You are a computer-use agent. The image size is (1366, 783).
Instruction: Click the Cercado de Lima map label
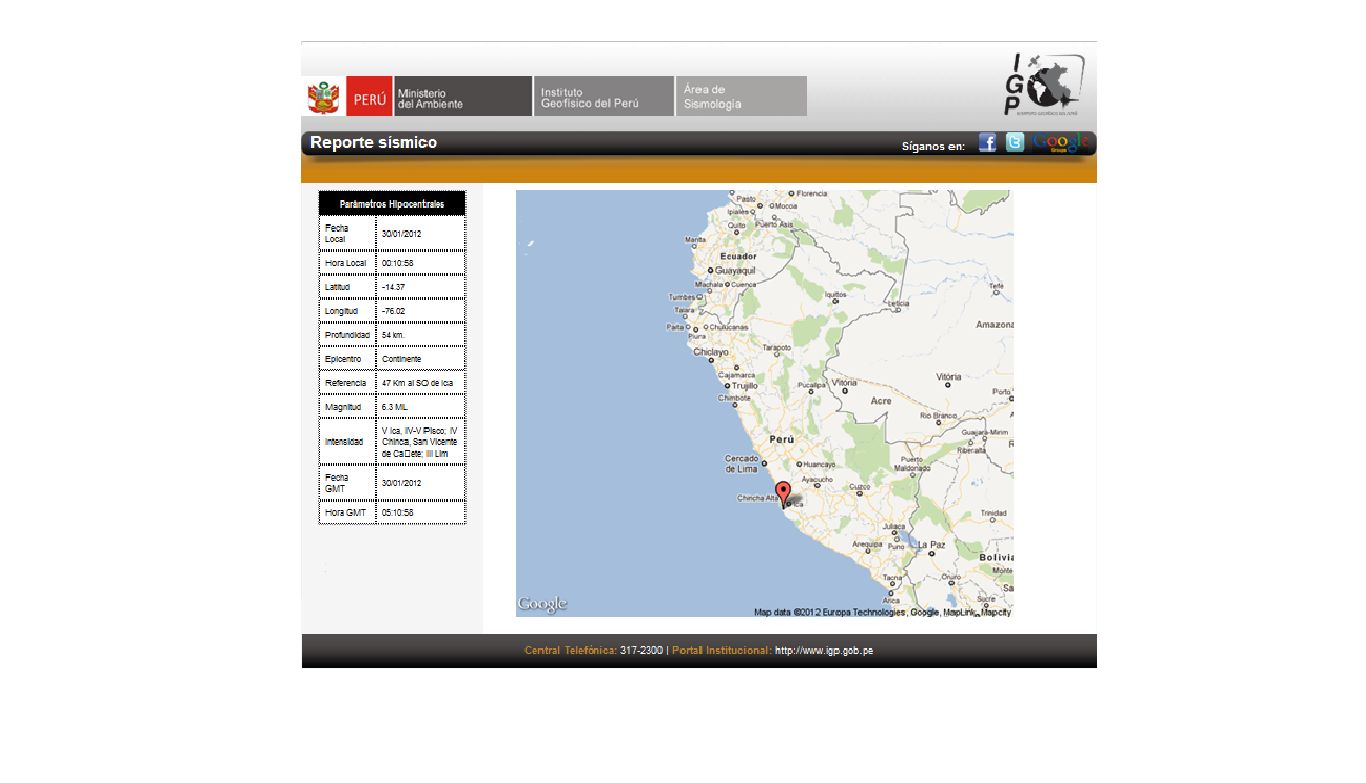pos(741,464)
